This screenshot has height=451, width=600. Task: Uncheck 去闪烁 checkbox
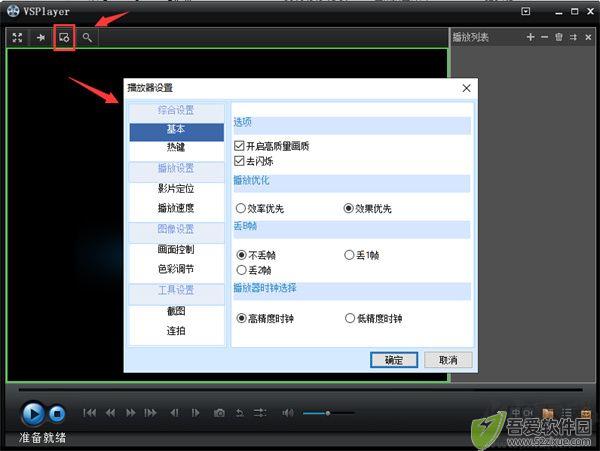tap(239, 161)
